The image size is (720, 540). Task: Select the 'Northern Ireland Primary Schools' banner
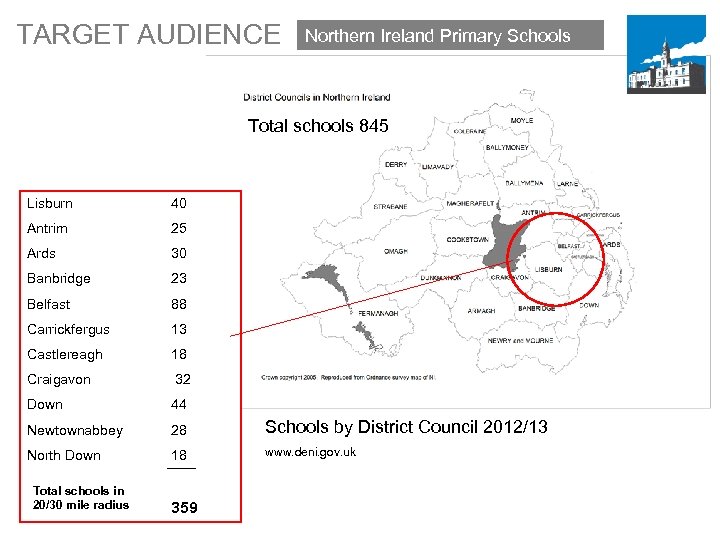450,35
